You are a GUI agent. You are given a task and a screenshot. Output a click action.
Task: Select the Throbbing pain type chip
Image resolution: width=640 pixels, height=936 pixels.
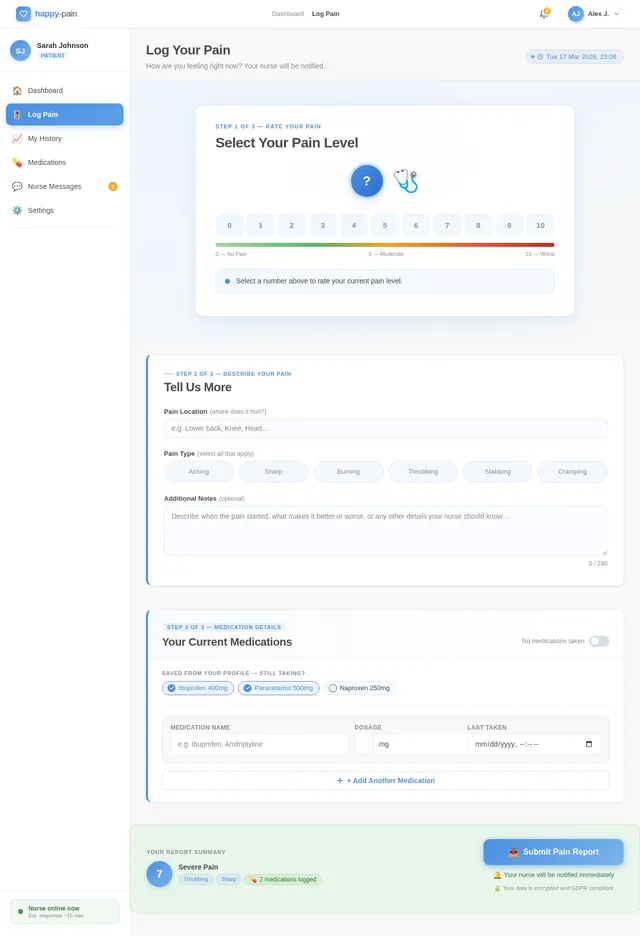423,471
